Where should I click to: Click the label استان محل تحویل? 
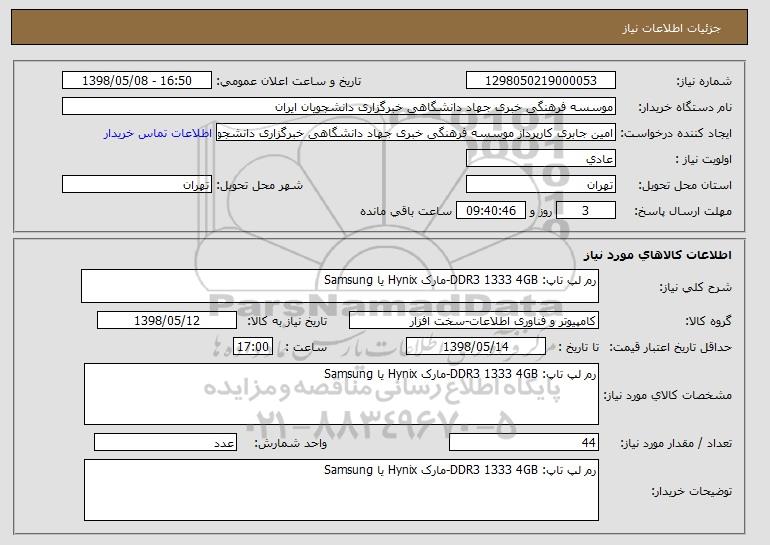(685, 185)
